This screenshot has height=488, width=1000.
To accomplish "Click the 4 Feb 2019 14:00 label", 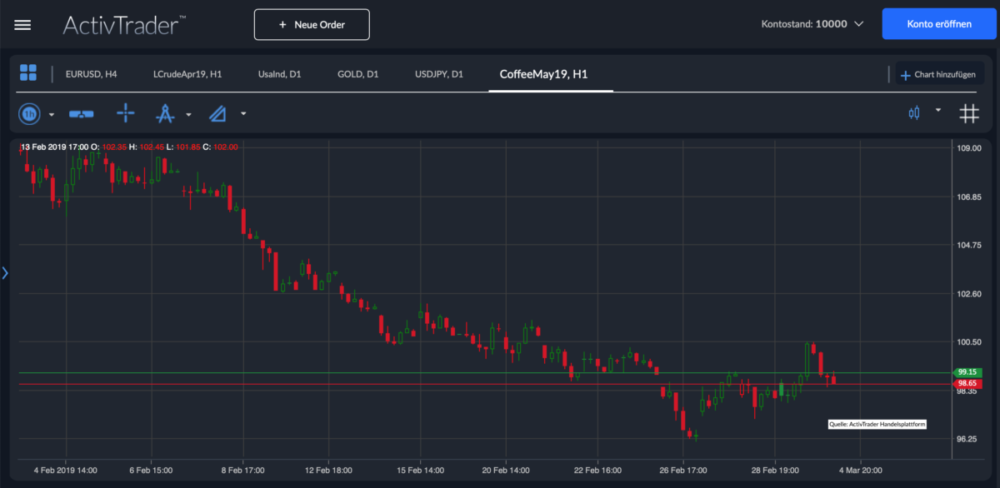I will point(66,470).
